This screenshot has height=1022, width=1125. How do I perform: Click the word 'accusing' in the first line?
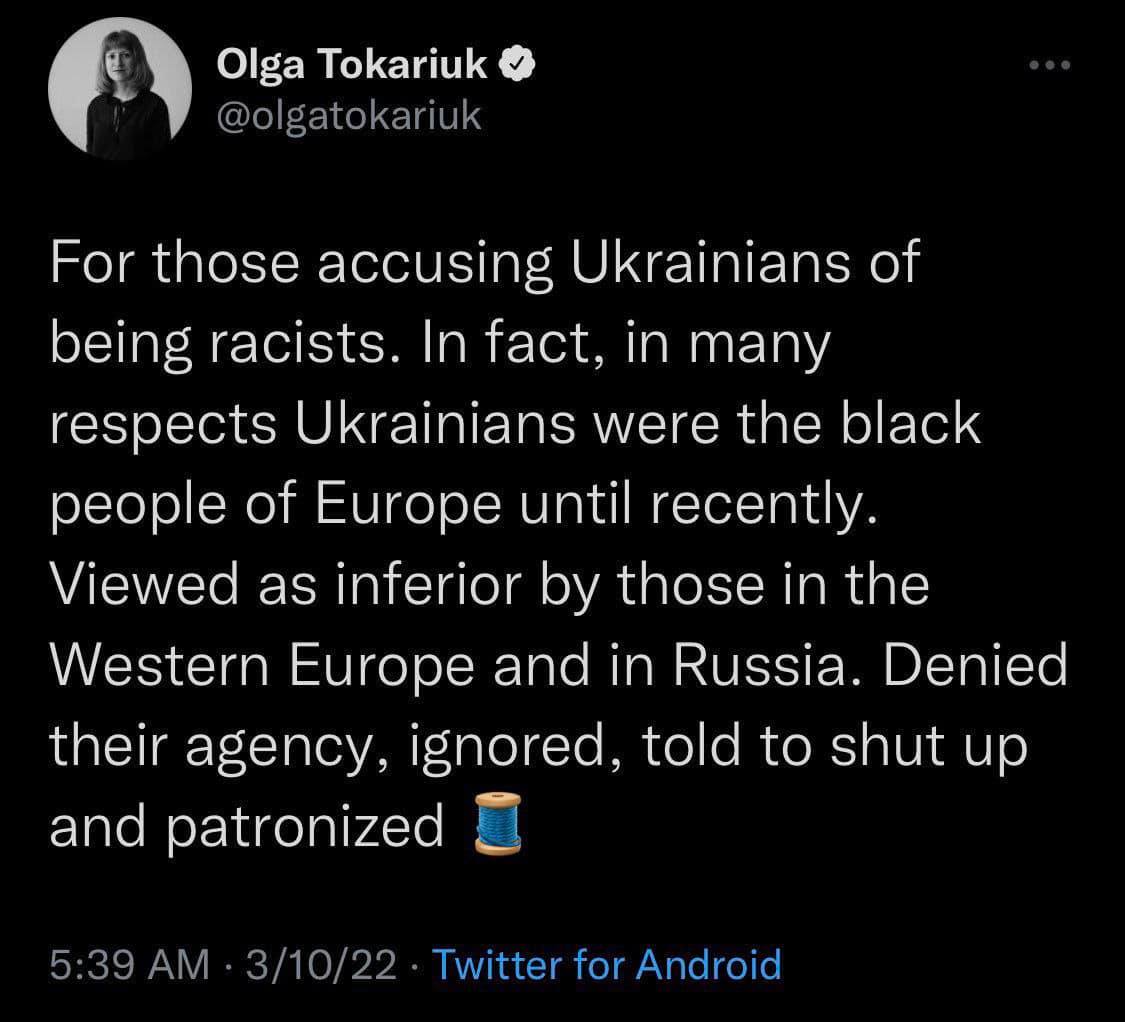tap(436, 264)
